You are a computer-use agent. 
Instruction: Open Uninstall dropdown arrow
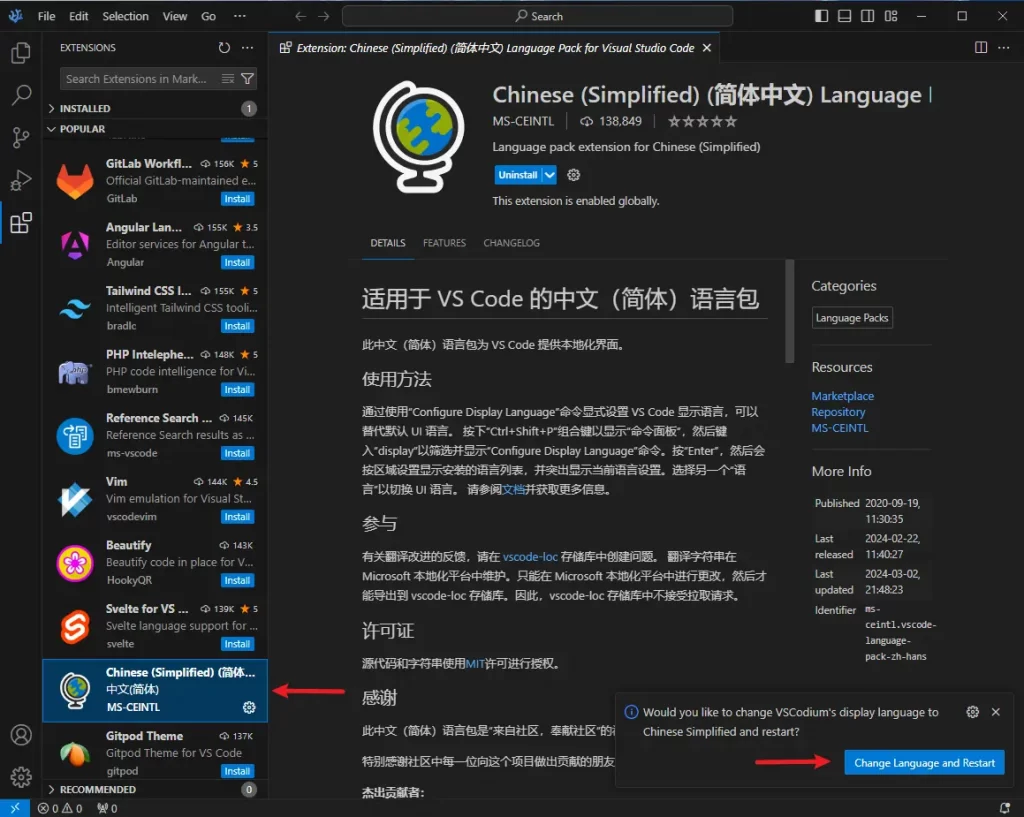[x=549, y=175]
